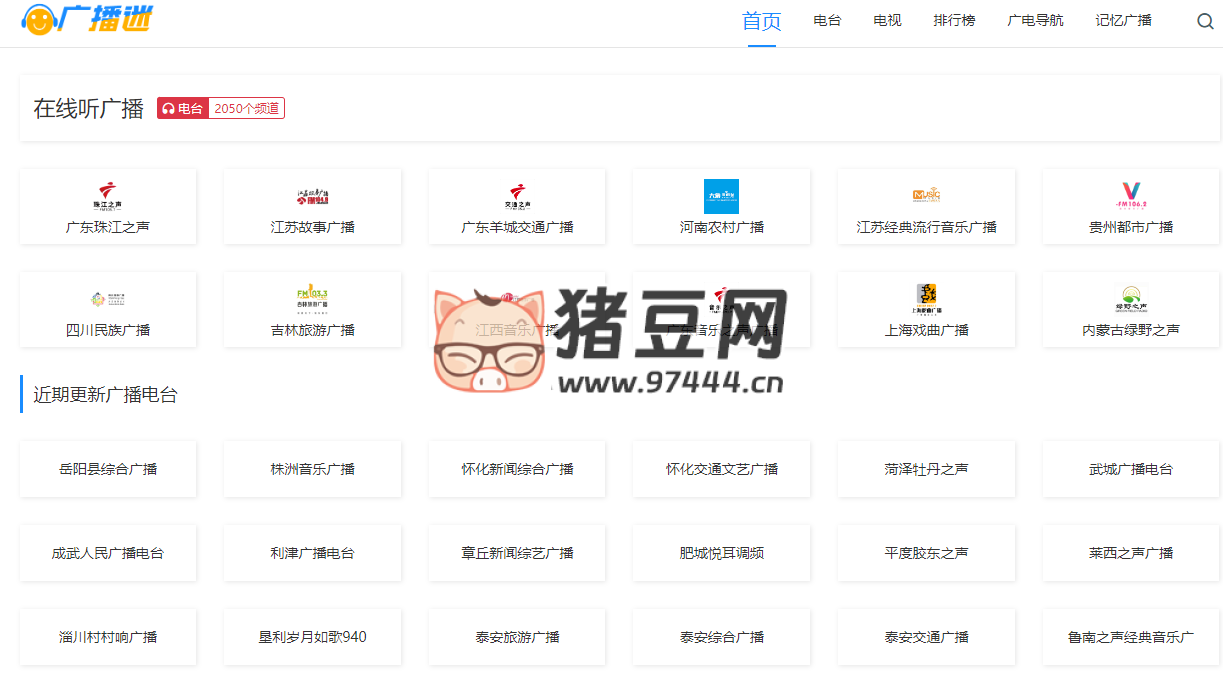Open 江苏故事广播 station logo
The width and height of the screenshot is (1223, 680).
coord(312,196)
